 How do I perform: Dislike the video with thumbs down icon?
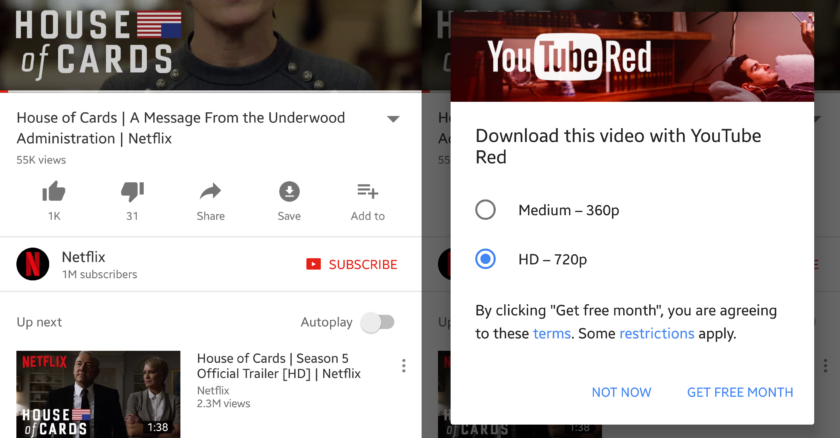coord(132,192)
